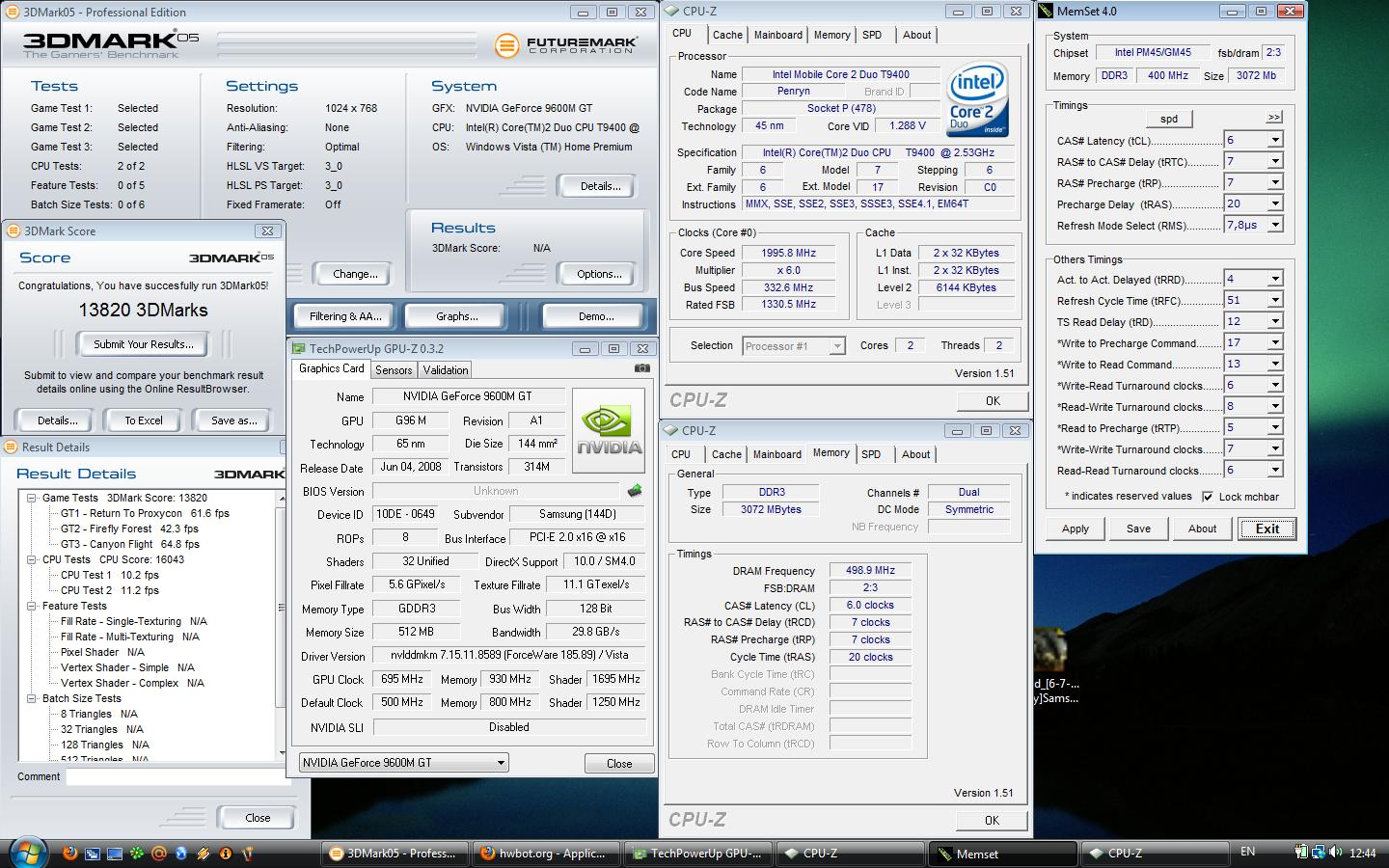Open the GeForce 9600M GT selector in GPU-Z
The image size is (1389, 868).
coord(403,762)
